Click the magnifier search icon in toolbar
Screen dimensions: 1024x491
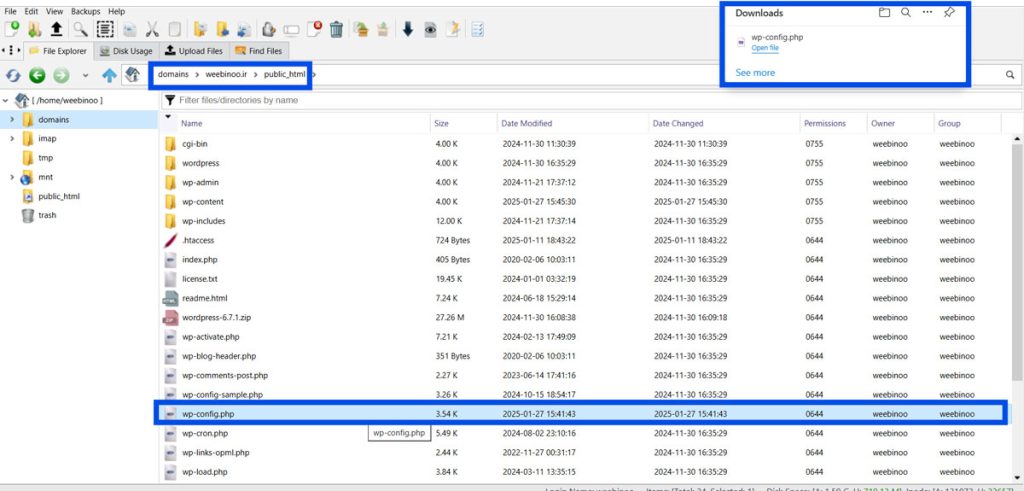pyautogui.click(x=79, y=29)
